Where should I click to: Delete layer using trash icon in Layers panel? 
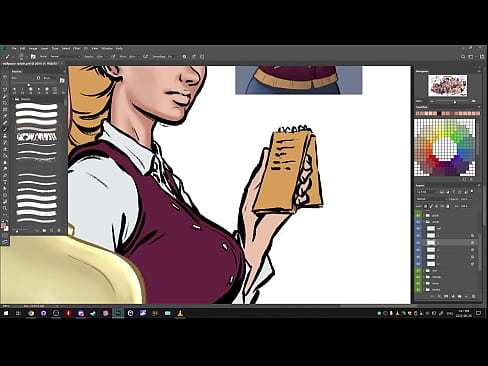point(473,296)
